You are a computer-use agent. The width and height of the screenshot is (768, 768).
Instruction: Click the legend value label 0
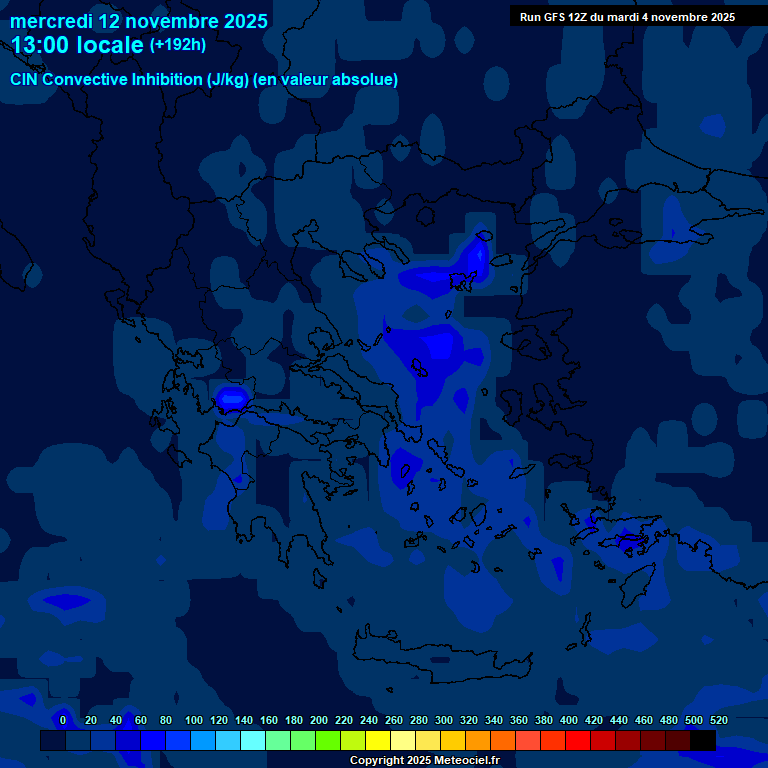tap(63, 720)
